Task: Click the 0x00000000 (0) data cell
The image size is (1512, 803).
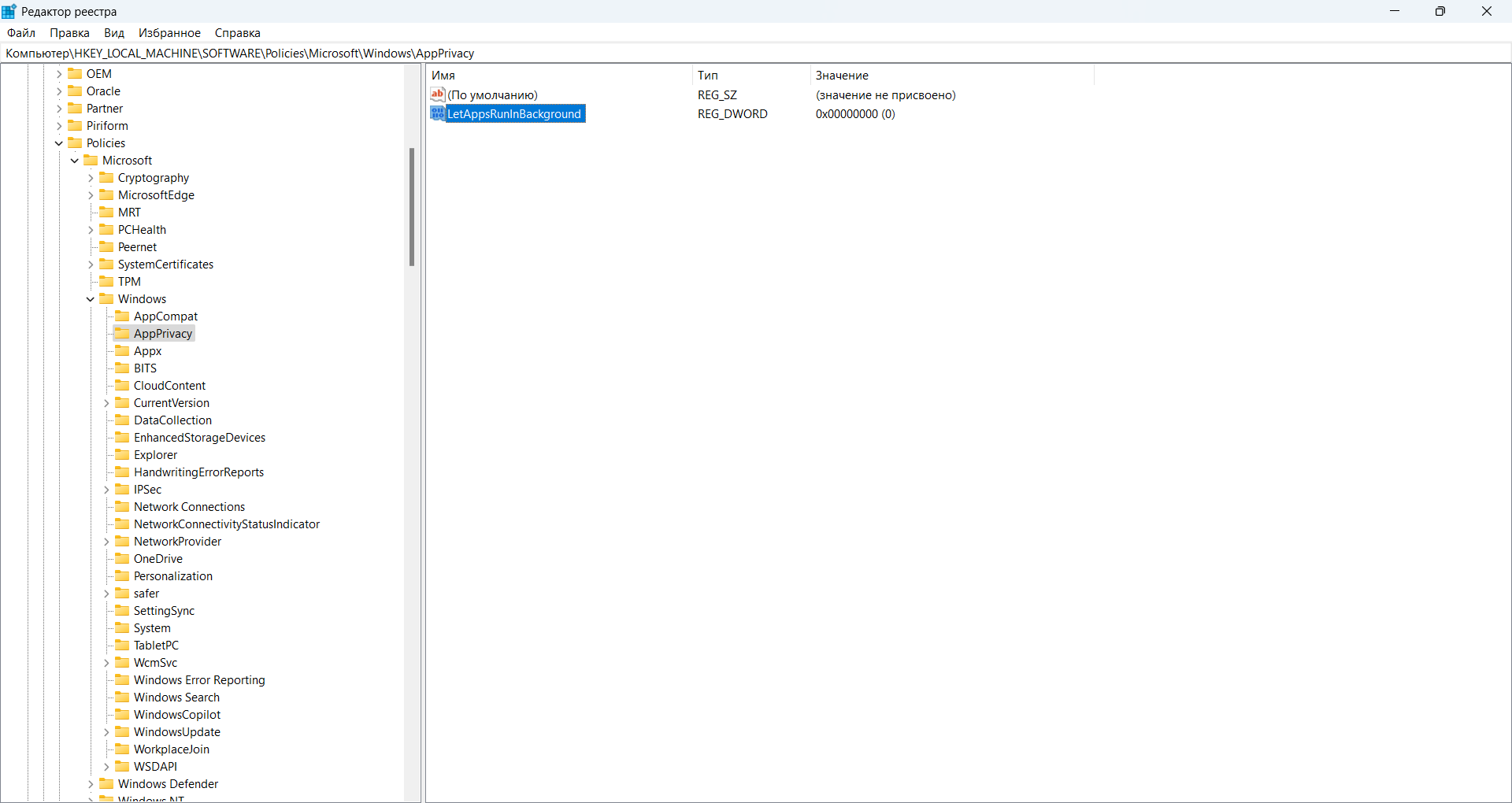Action: click(855, 114)
